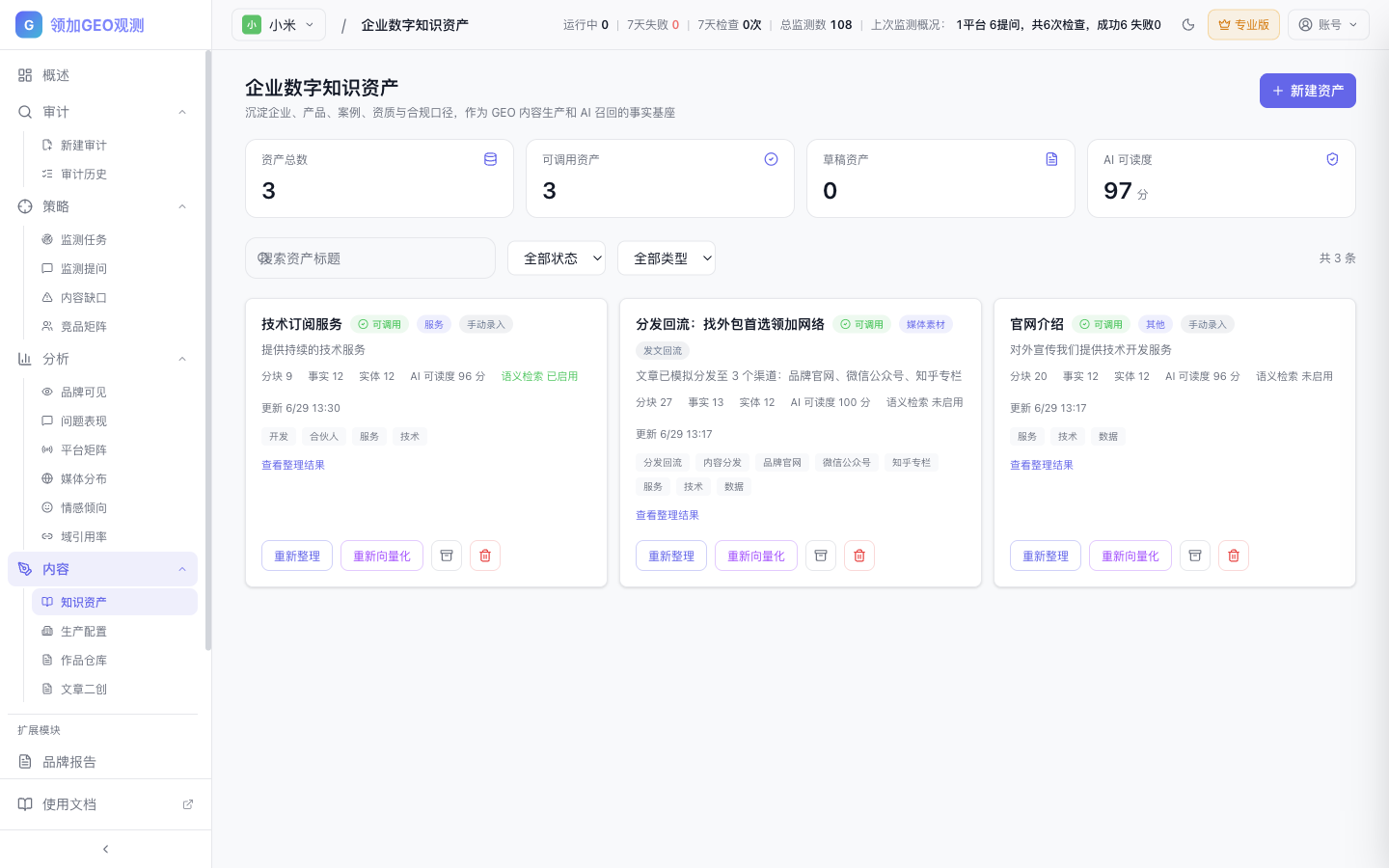Click the 可调用 status badge on 官网介绍

(1102, 324)
